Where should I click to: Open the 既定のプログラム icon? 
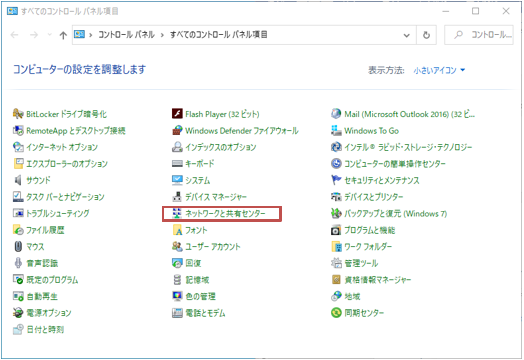click(18, 279)
